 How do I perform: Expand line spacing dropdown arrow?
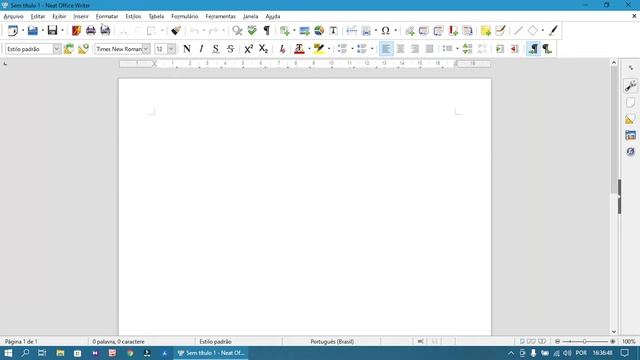pyautogui.click(x=457, y=49)
